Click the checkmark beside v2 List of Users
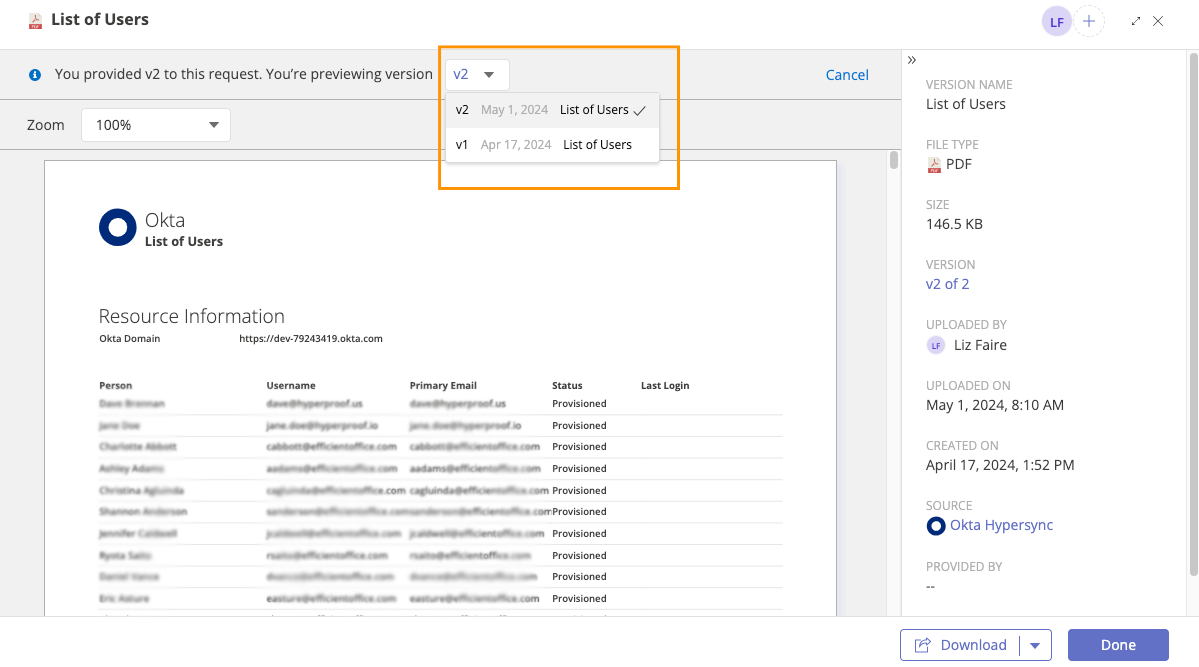This screenshot has width=1199, height=667. click(x=640, y=111)
